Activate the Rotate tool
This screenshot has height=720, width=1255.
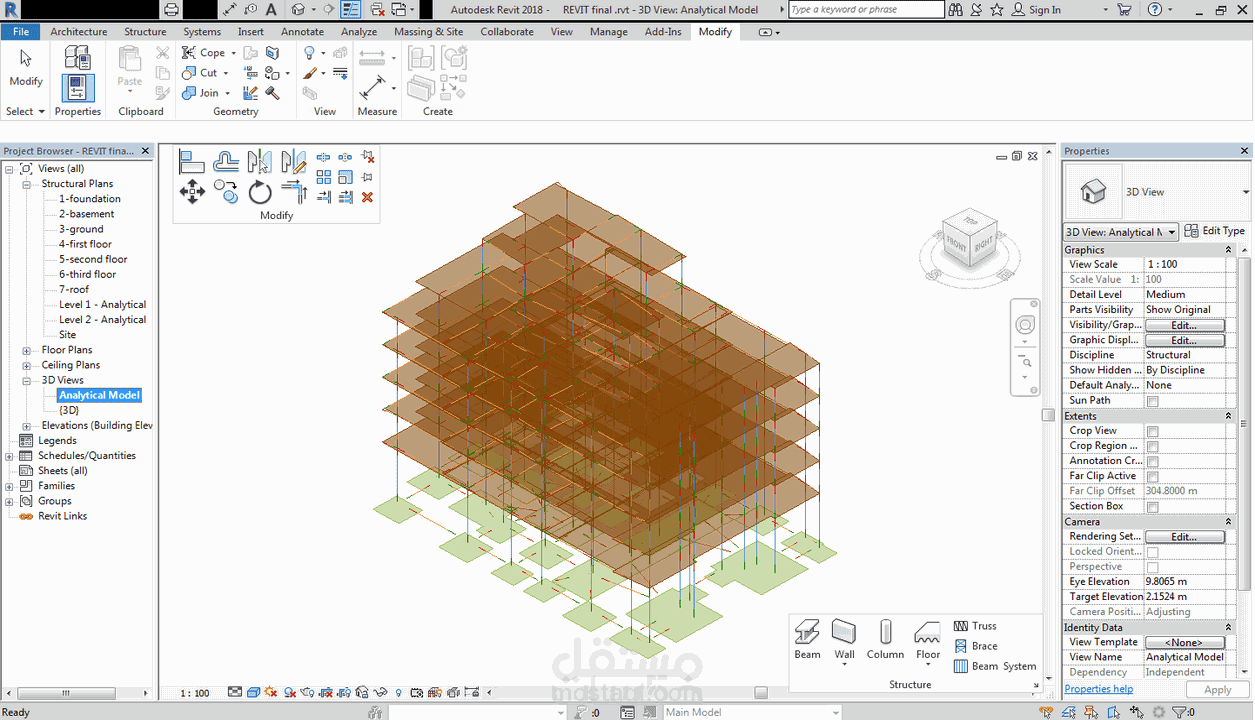pos(260,192)
